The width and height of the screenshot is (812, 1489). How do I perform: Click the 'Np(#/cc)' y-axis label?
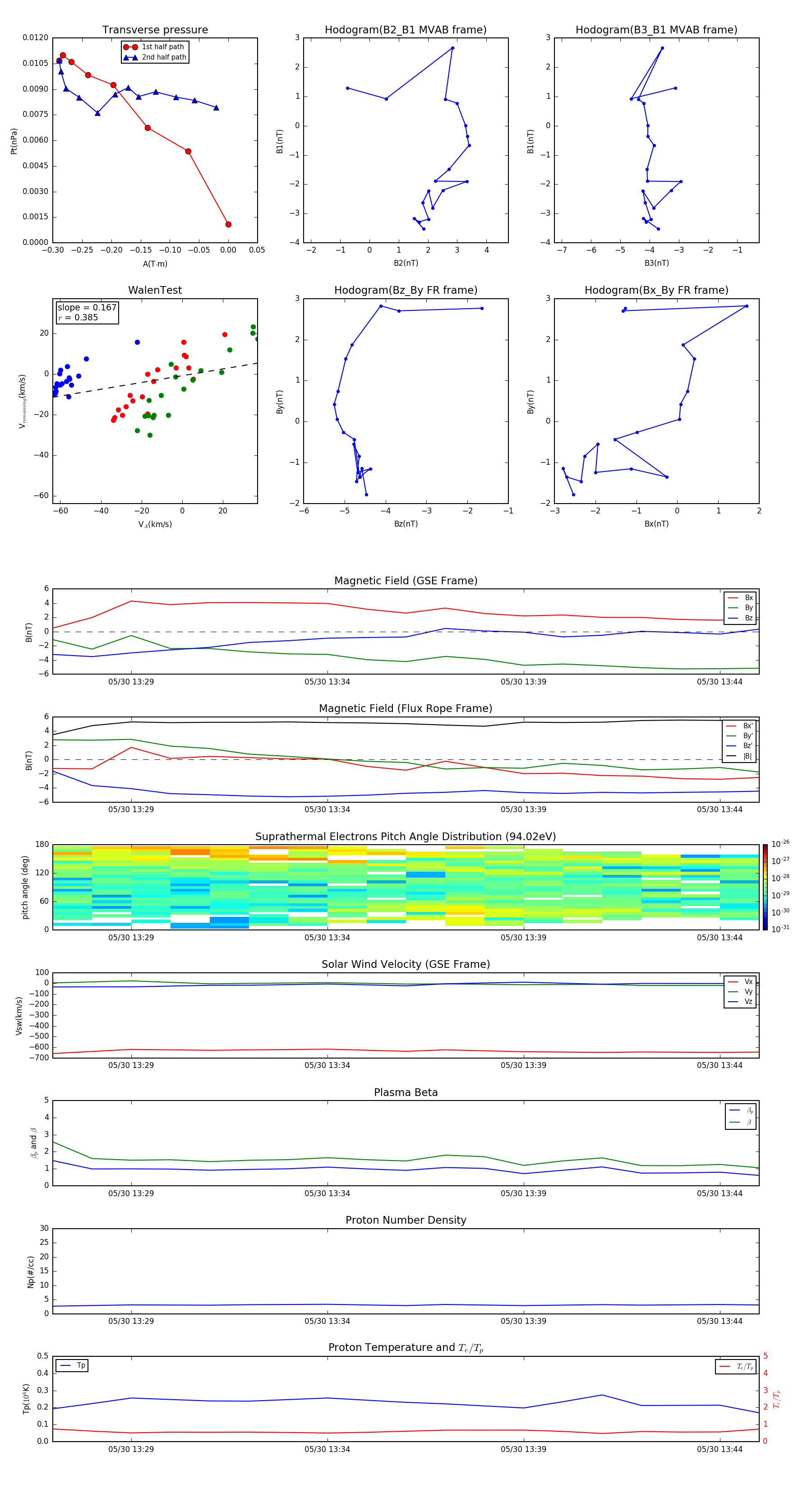pyautogui.click(x=31, y=1272)
